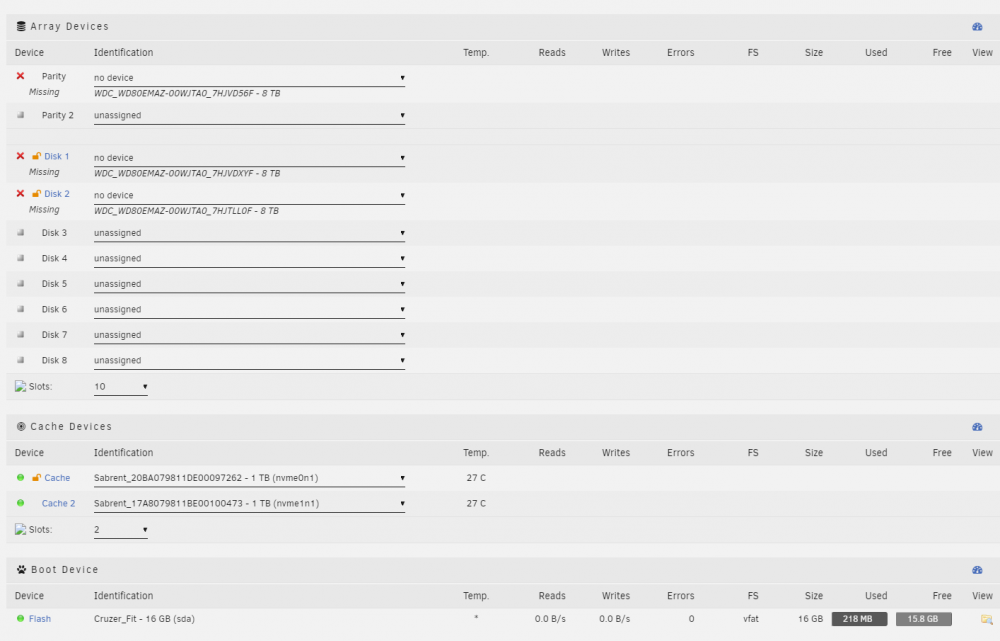Click the Cache 2 27 C temperature value

point(476,503)
